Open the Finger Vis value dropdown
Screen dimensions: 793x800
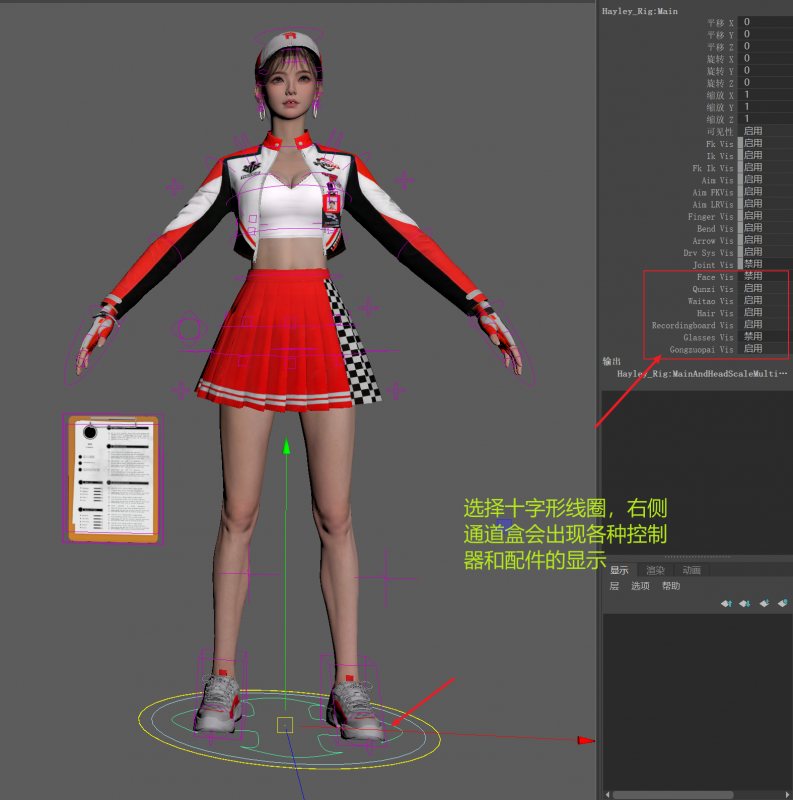pos(765,216)
